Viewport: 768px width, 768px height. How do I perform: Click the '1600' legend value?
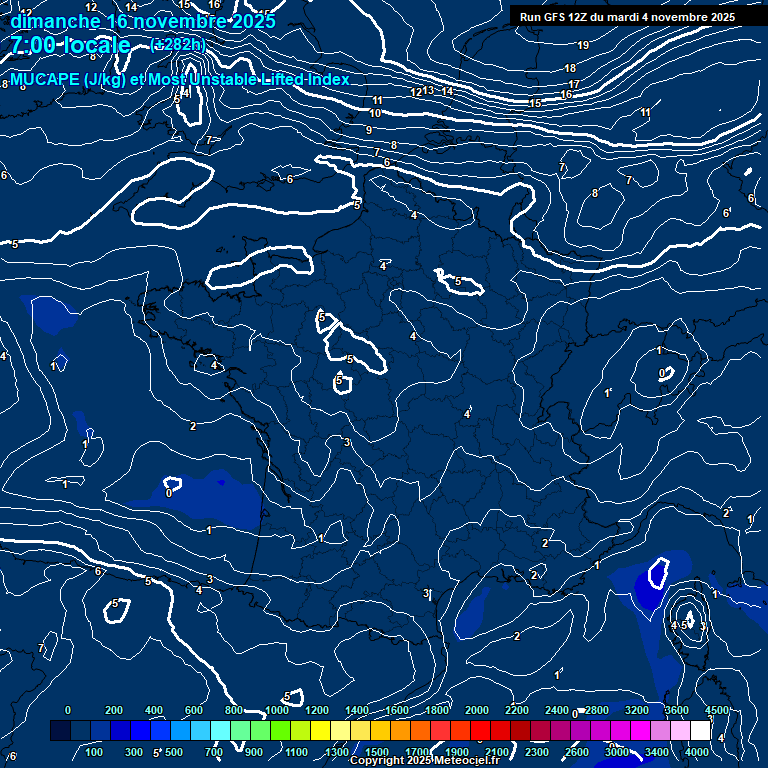pyautogui.click(x=397, y=710)
